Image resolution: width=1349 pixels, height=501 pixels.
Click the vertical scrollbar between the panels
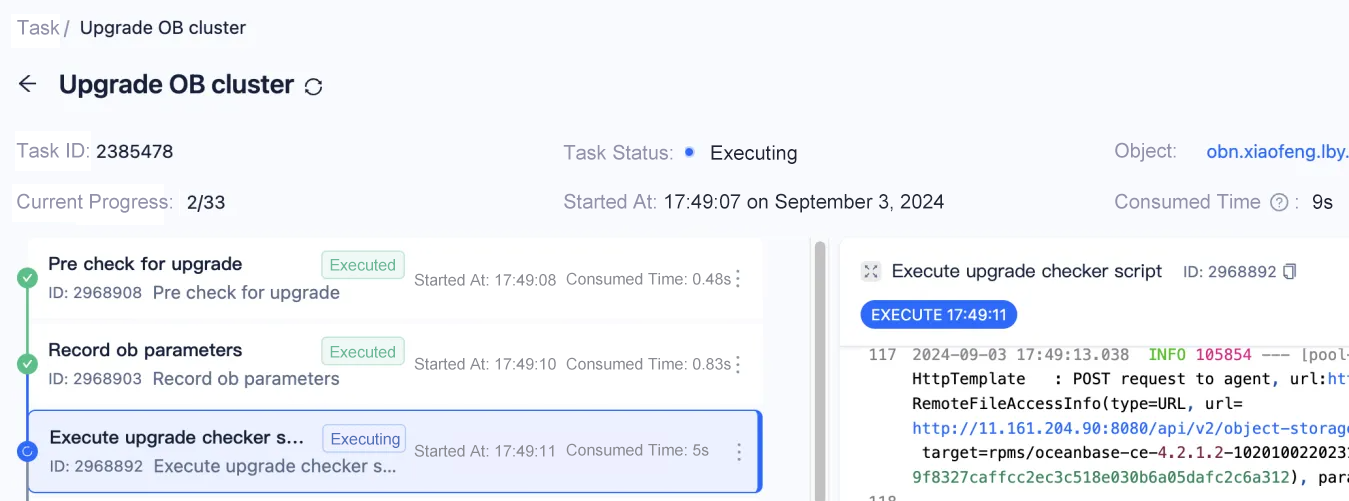(x=821, y=370)
